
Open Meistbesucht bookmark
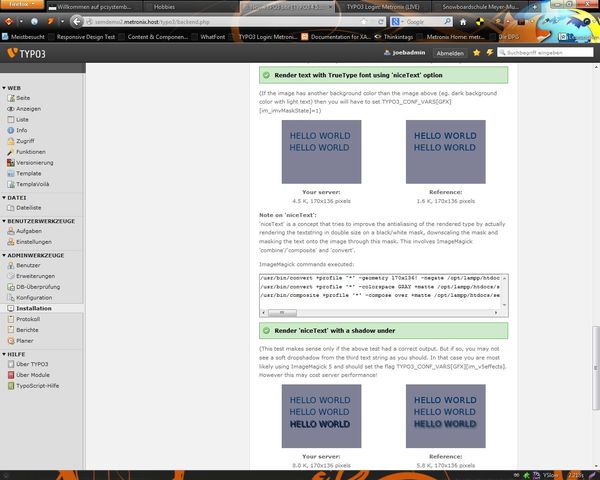tap(23, 37)
